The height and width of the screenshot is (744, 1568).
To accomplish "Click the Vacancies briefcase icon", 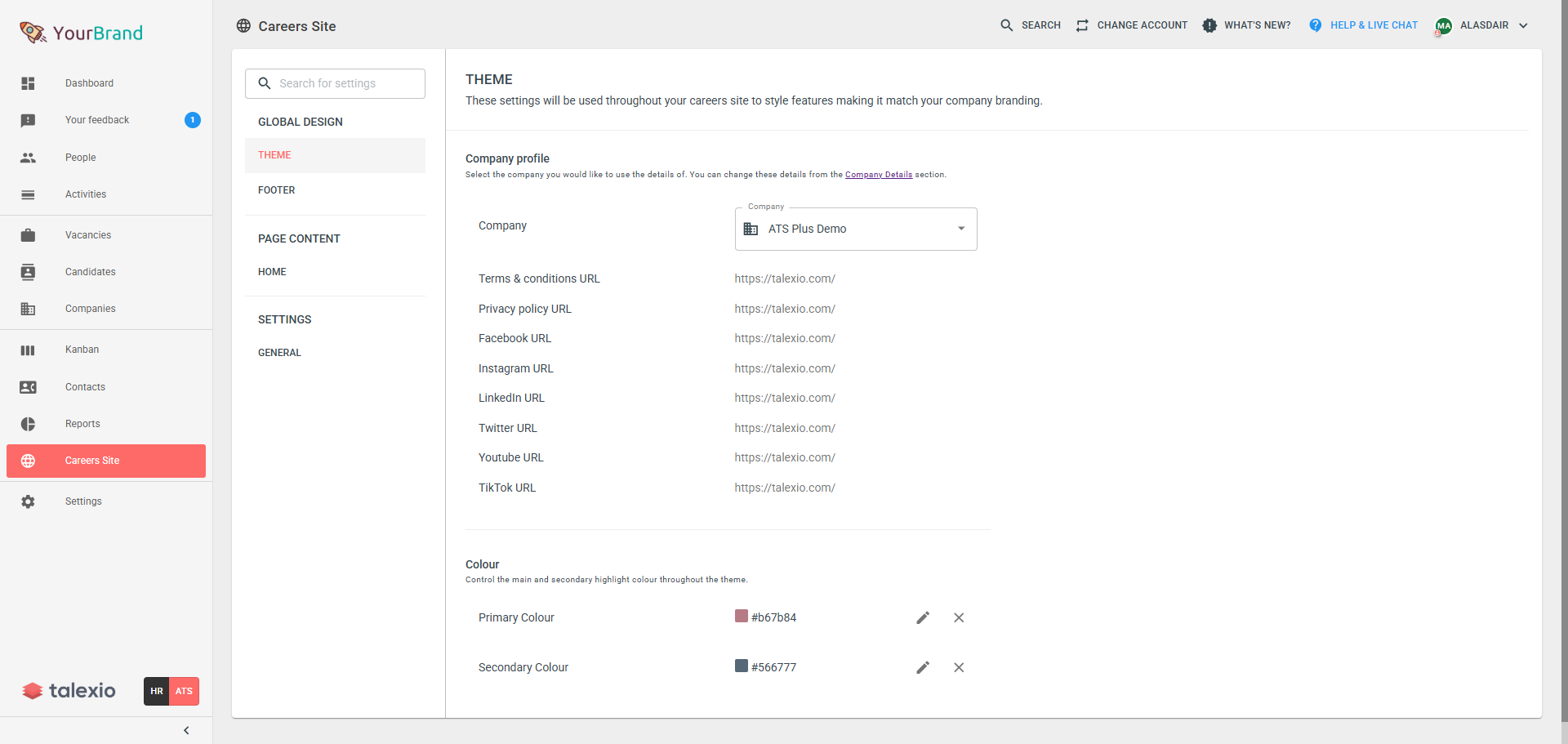I will (x=28, y=235).
